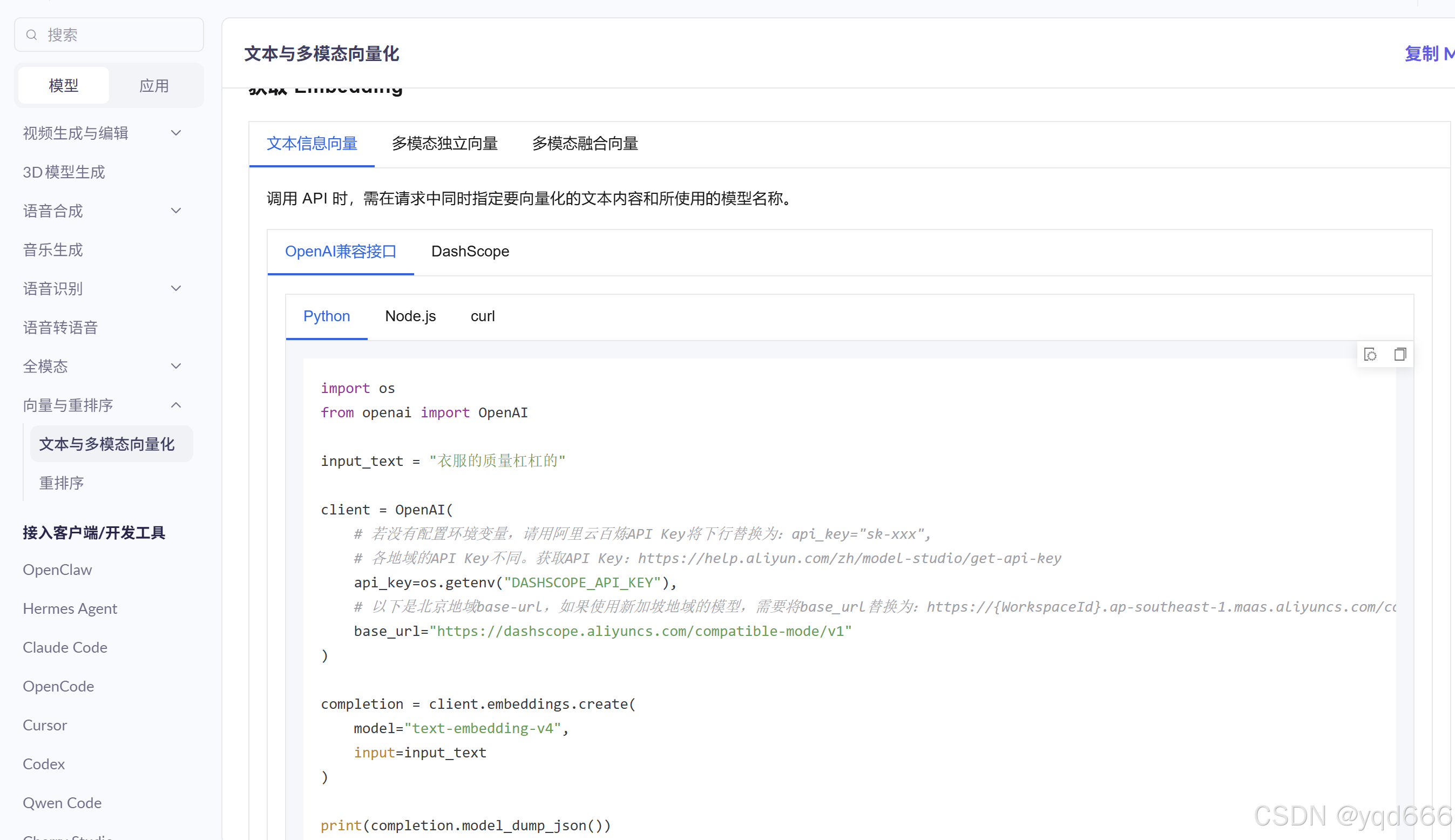Open the 3D模型生成 sidebar link
1455x840 pixels.
[64, 172]
